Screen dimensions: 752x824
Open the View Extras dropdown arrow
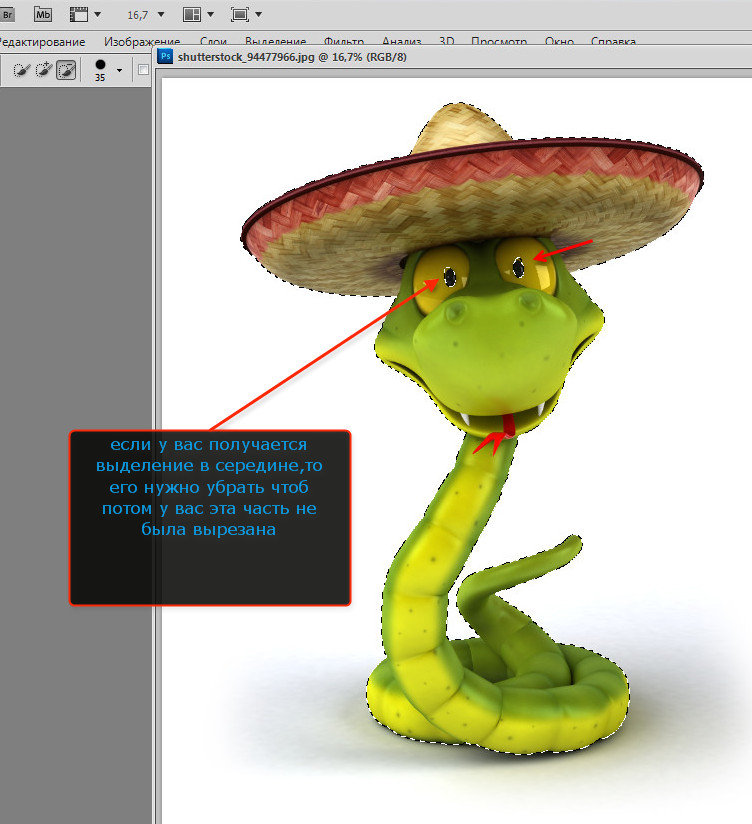pos(97,15)
